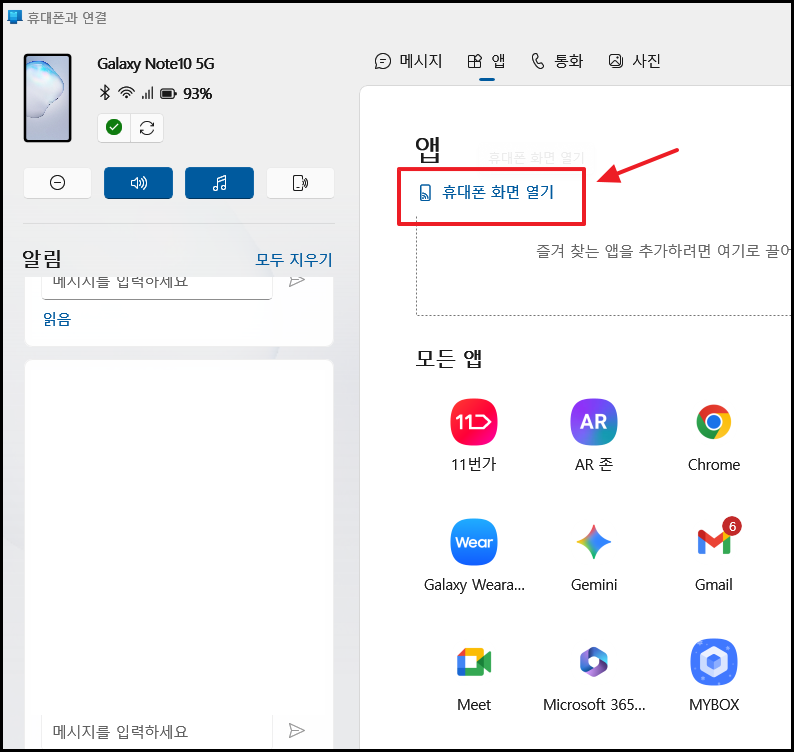794x752 pixels.
Task: Click the Bluetooth status icon
Action: [105, 93]
